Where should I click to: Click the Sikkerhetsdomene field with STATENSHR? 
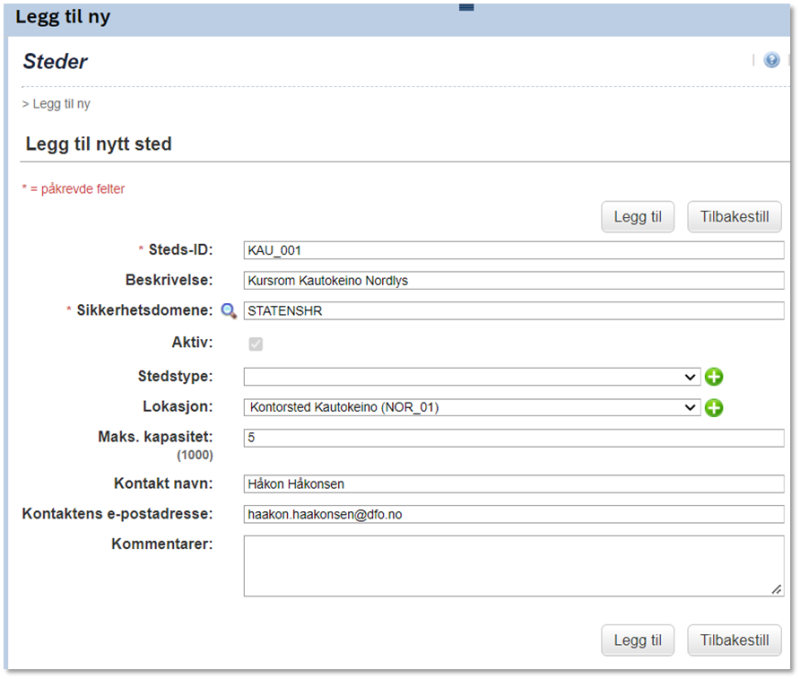point(514,311)
